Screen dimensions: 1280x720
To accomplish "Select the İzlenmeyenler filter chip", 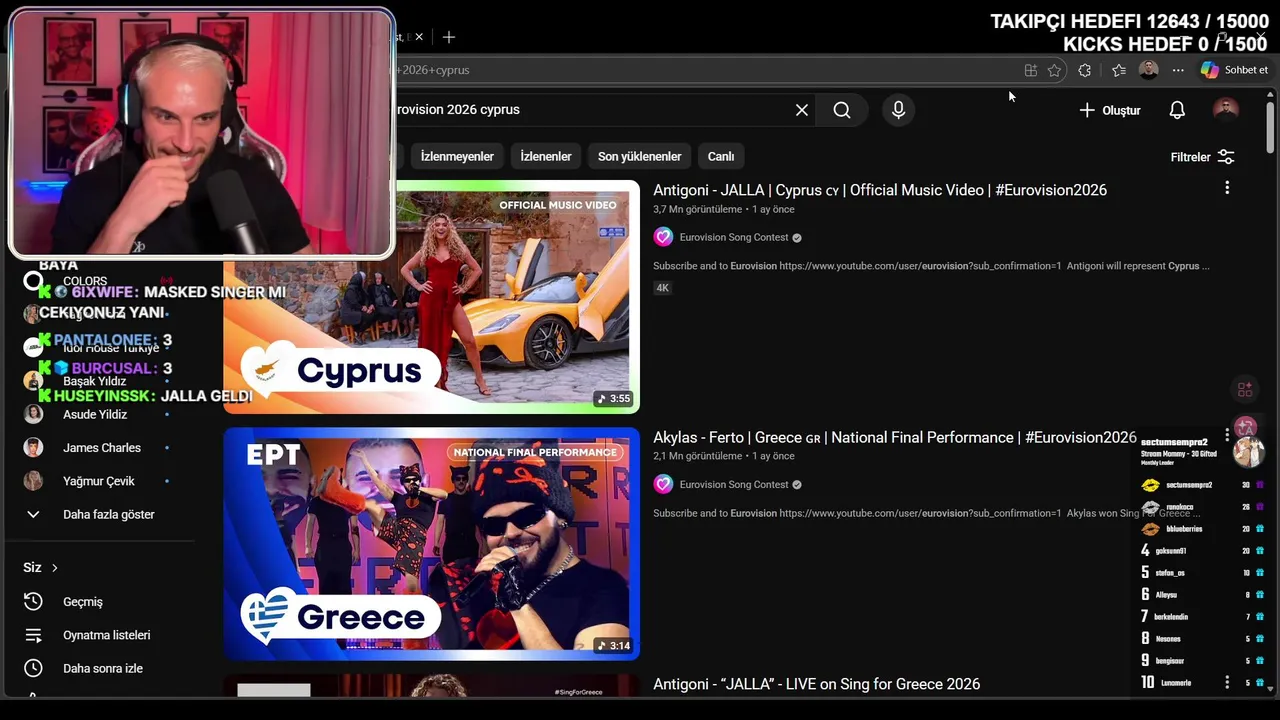I will 457,157.
